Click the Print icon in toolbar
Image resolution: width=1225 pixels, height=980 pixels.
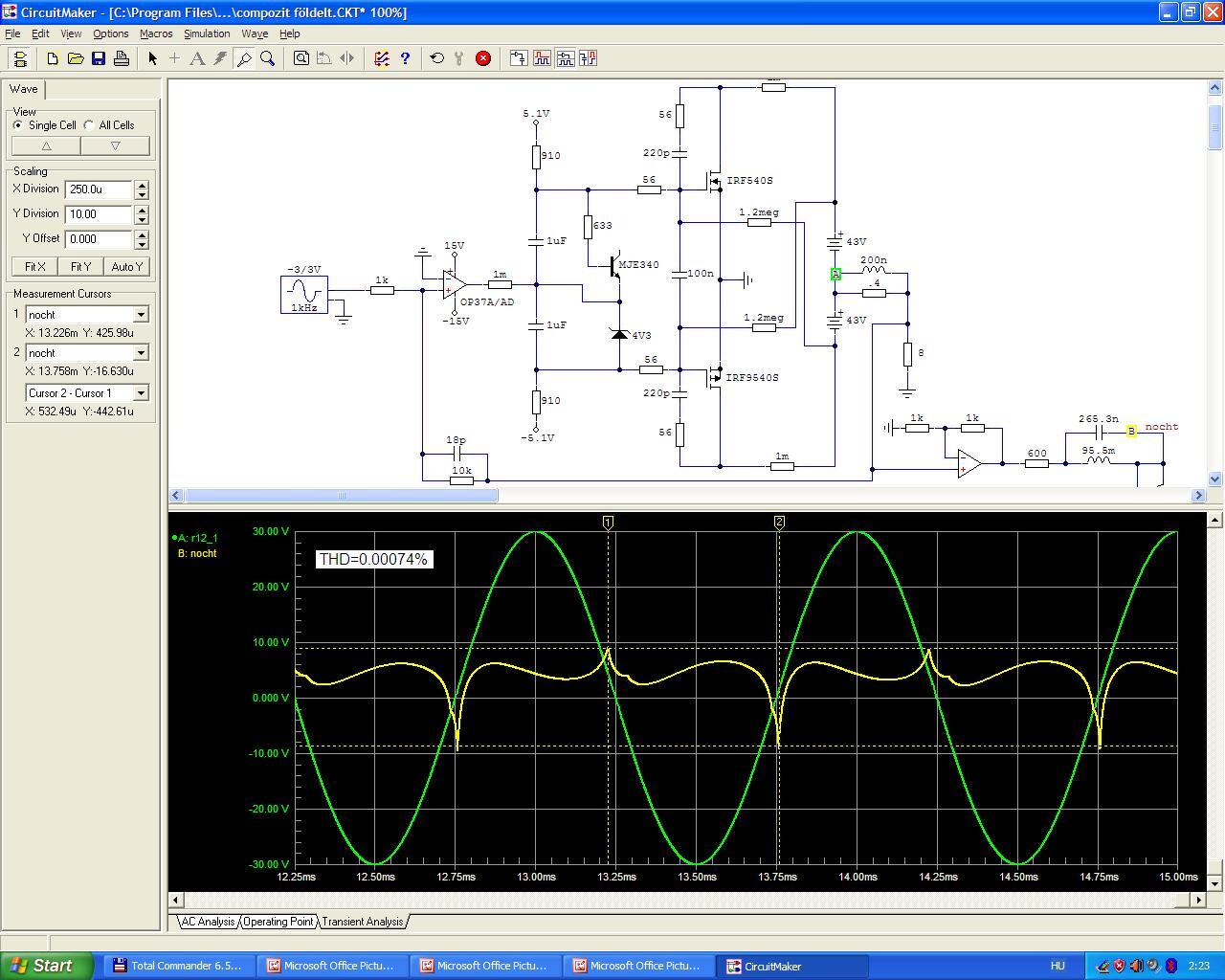pos(122,58)
